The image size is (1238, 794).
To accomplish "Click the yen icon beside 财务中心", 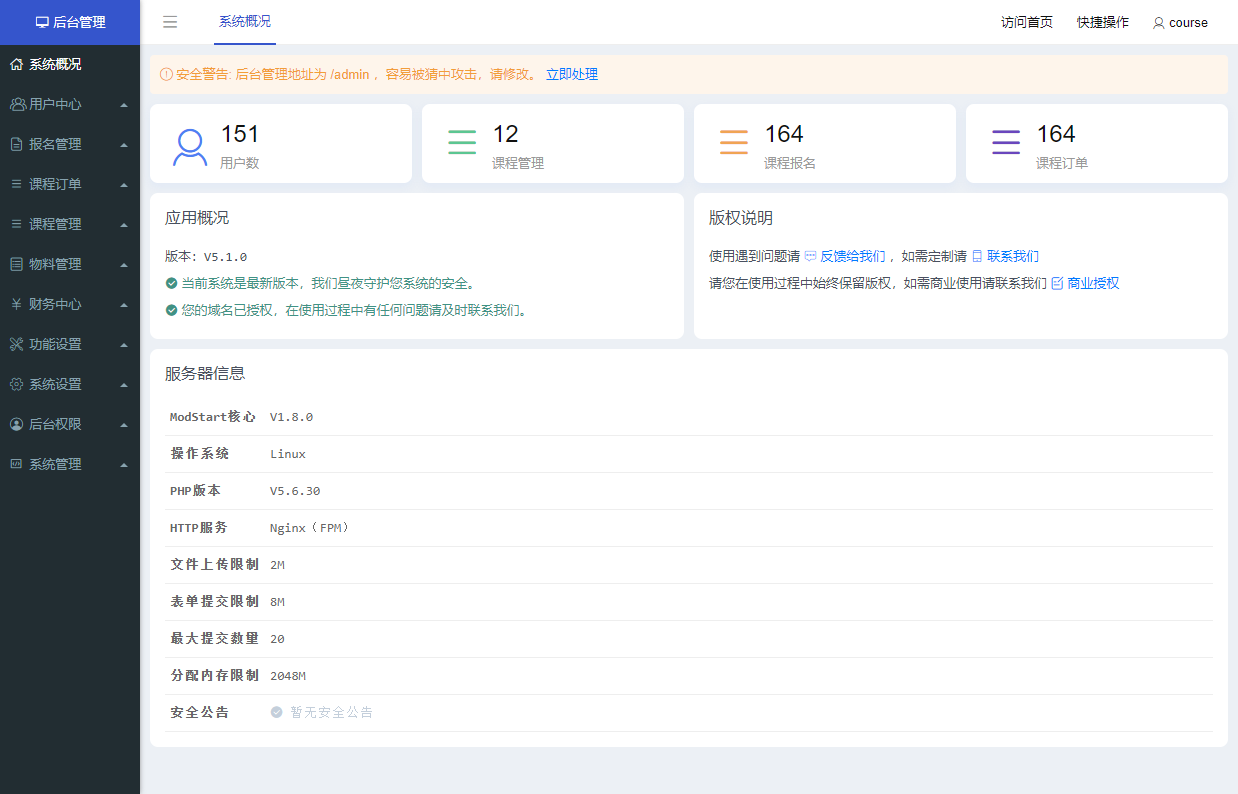I will point(17,304).
